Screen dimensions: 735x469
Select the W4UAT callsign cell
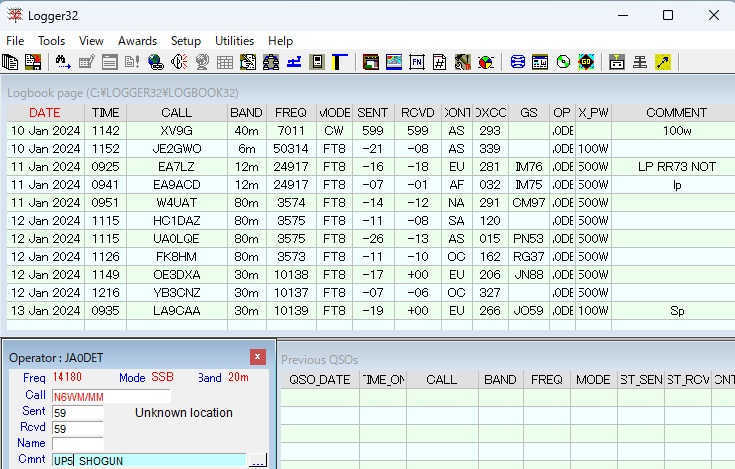[176, 203]
